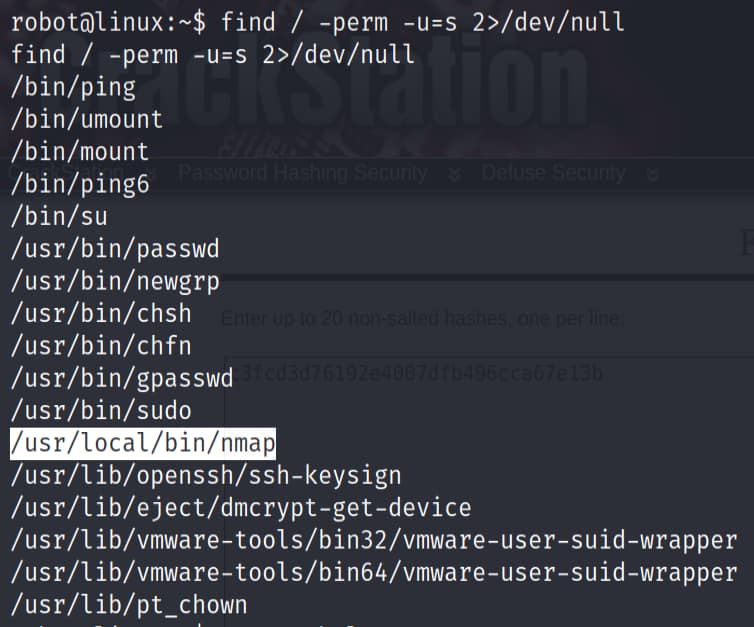Click the /usr/lib/pt_chown line

pyautogui.click(x=129, y=604)
